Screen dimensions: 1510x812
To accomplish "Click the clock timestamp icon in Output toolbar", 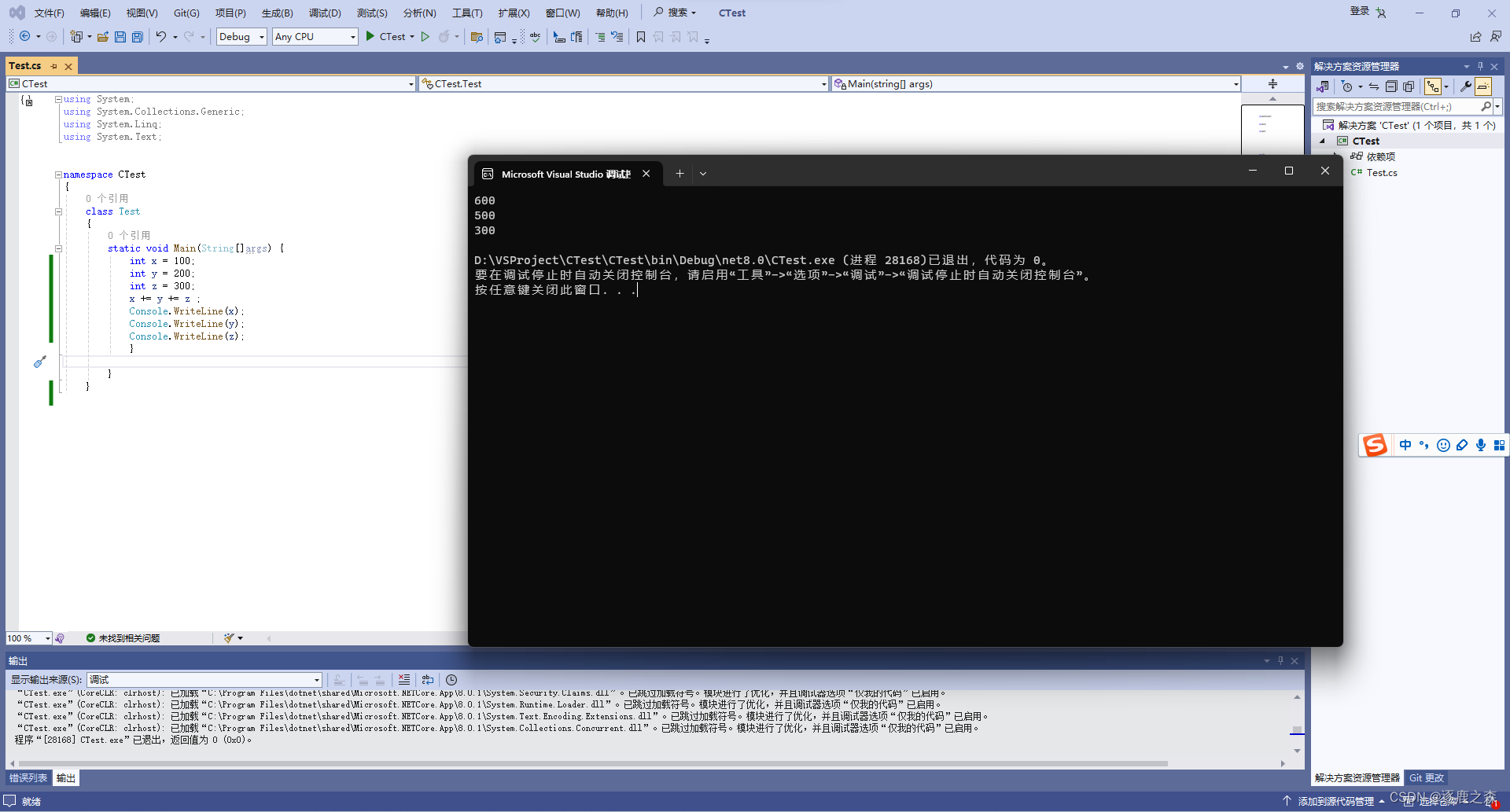I will point(451,680).
